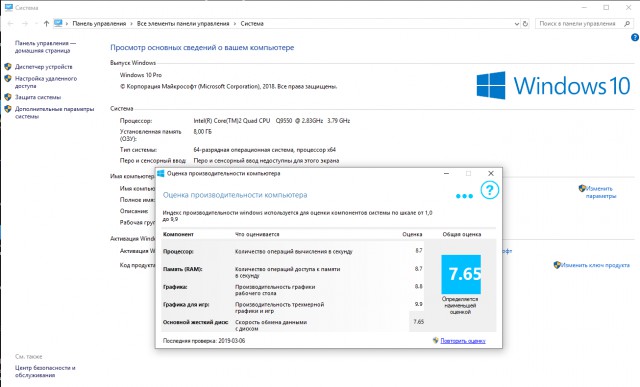Maximize the Система window
The width and height of the screenshot is (640, 387).
(x=606, y=7)
